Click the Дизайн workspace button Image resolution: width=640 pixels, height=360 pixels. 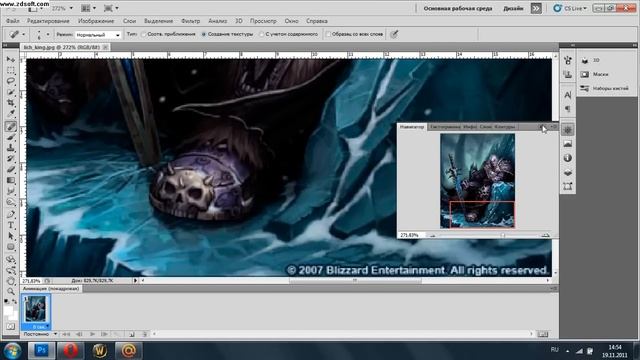(513, 9)
